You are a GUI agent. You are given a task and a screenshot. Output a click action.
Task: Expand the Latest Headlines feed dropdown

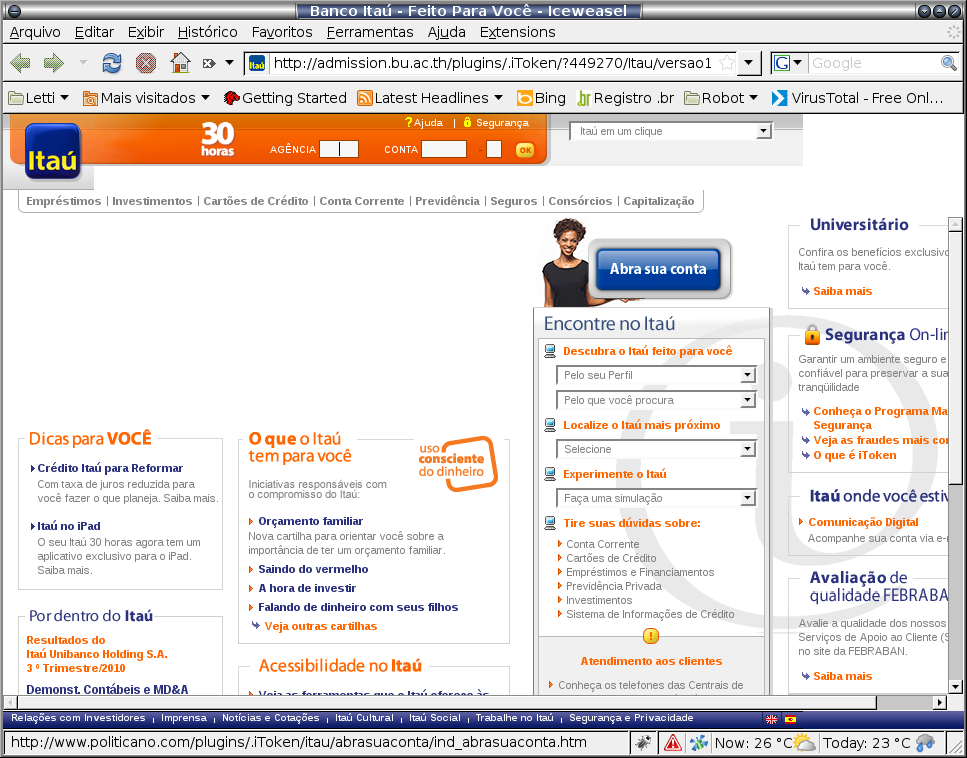tap(430, 98)
